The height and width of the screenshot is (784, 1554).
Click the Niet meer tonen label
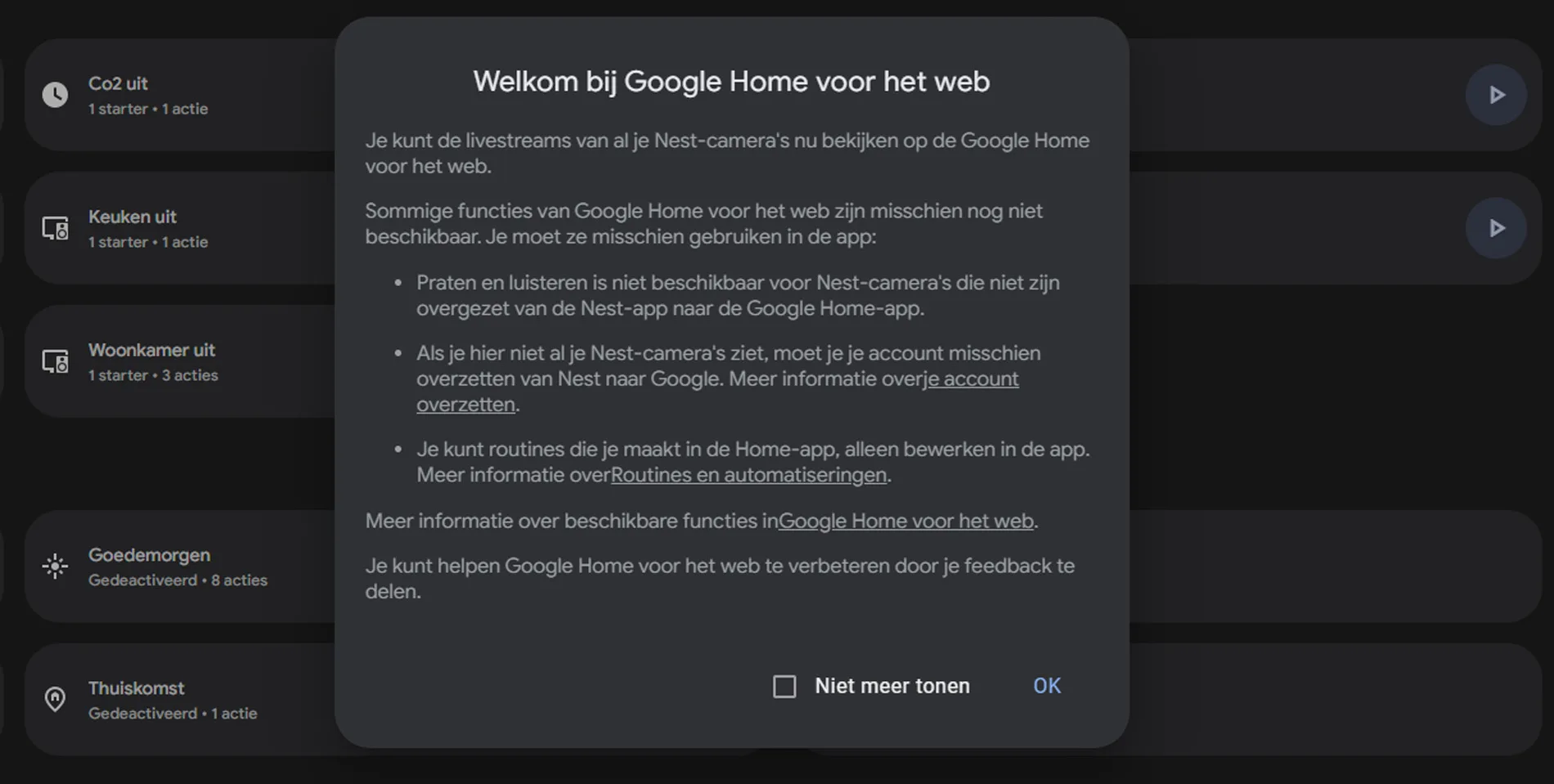click(892, 686)
